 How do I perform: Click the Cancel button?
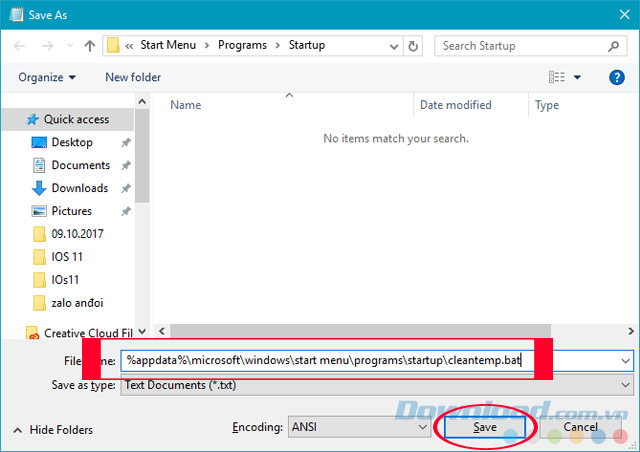(580, 427)
